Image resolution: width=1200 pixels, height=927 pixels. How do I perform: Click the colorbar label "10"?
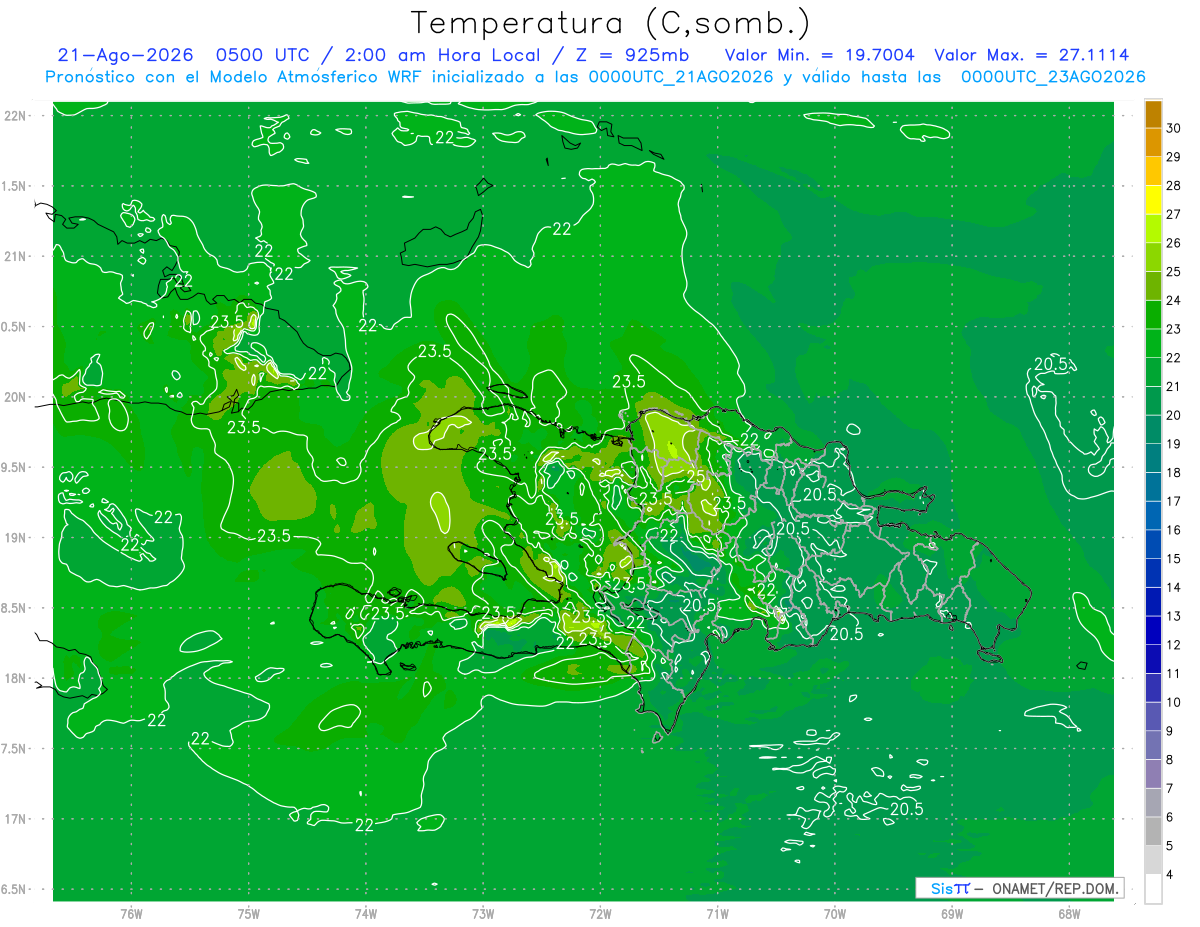pyautogui.click(x=1174, y=702)
